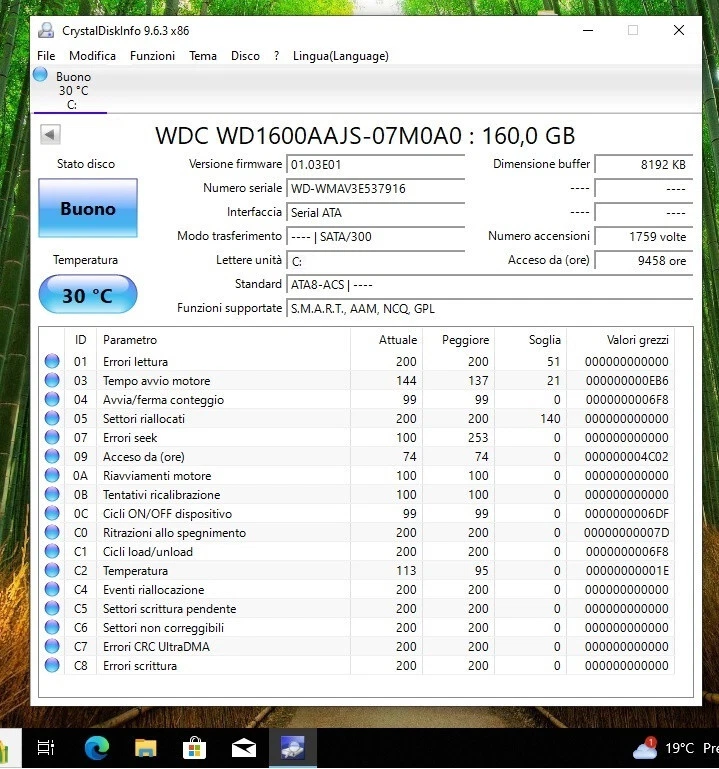Click the C: drive letter field
Screen dimensions: 719x769
tap(375, 260)
